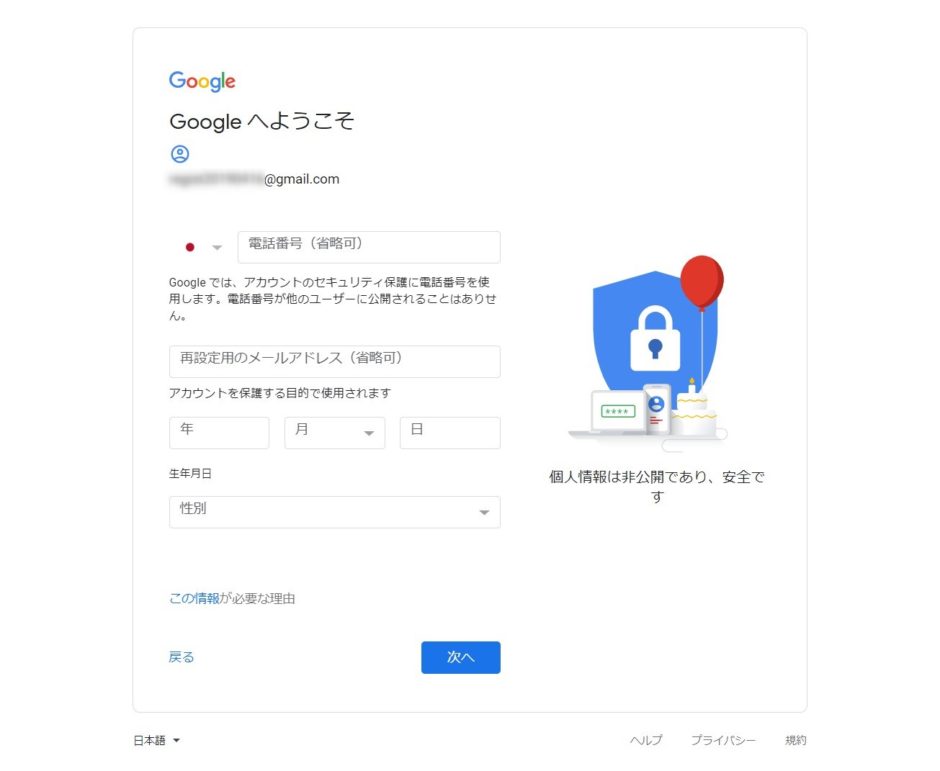940x771 pixels.
Task: Open the この情報 link
Action: 194,598
